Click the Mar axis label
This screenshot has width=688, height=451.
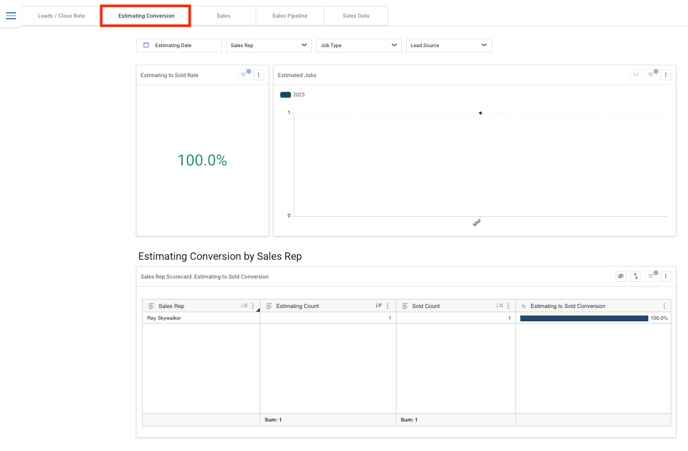(x=477, y=222)
